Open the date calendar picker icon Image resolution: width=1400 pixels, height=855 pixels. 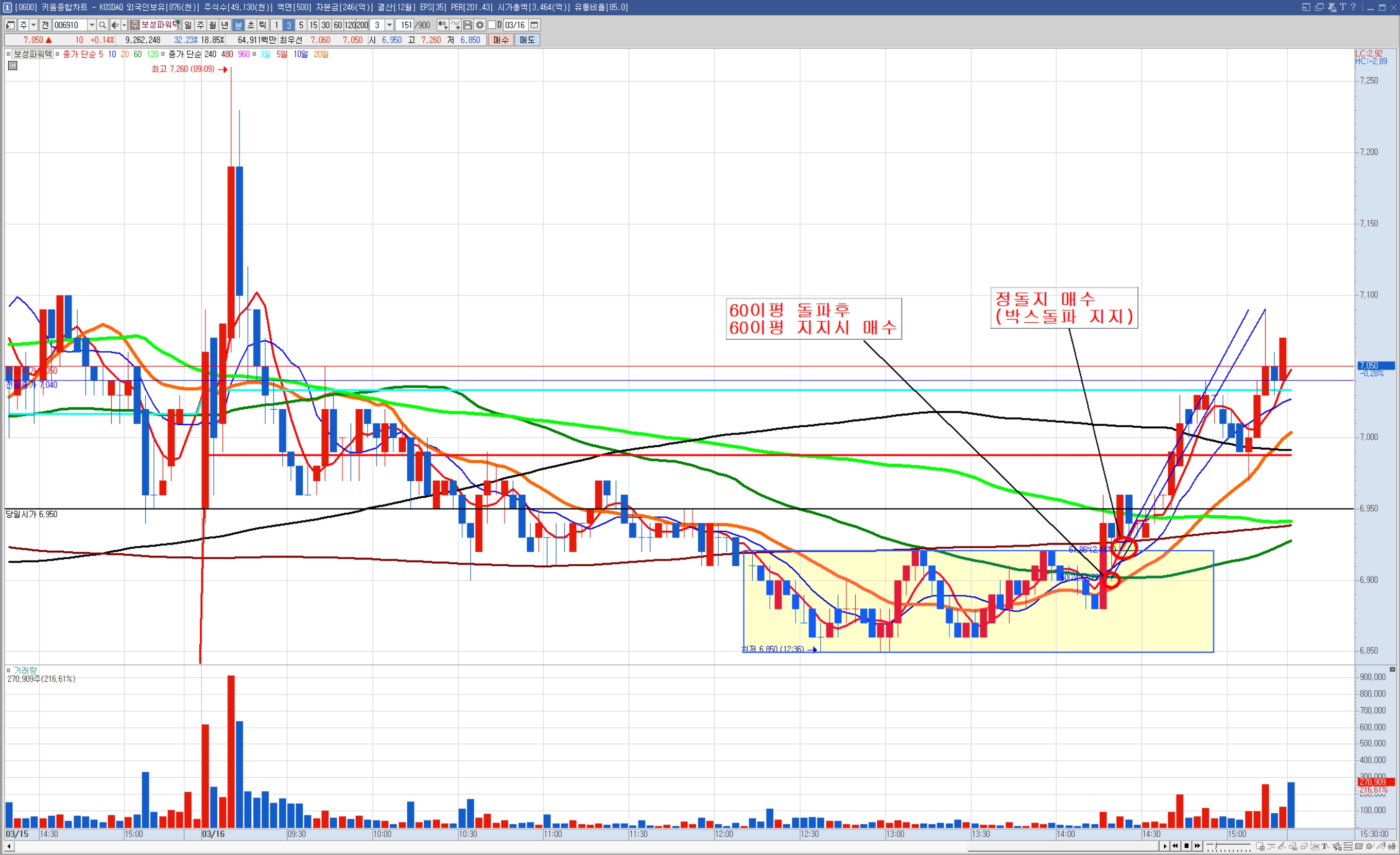(x=534, y=25)
